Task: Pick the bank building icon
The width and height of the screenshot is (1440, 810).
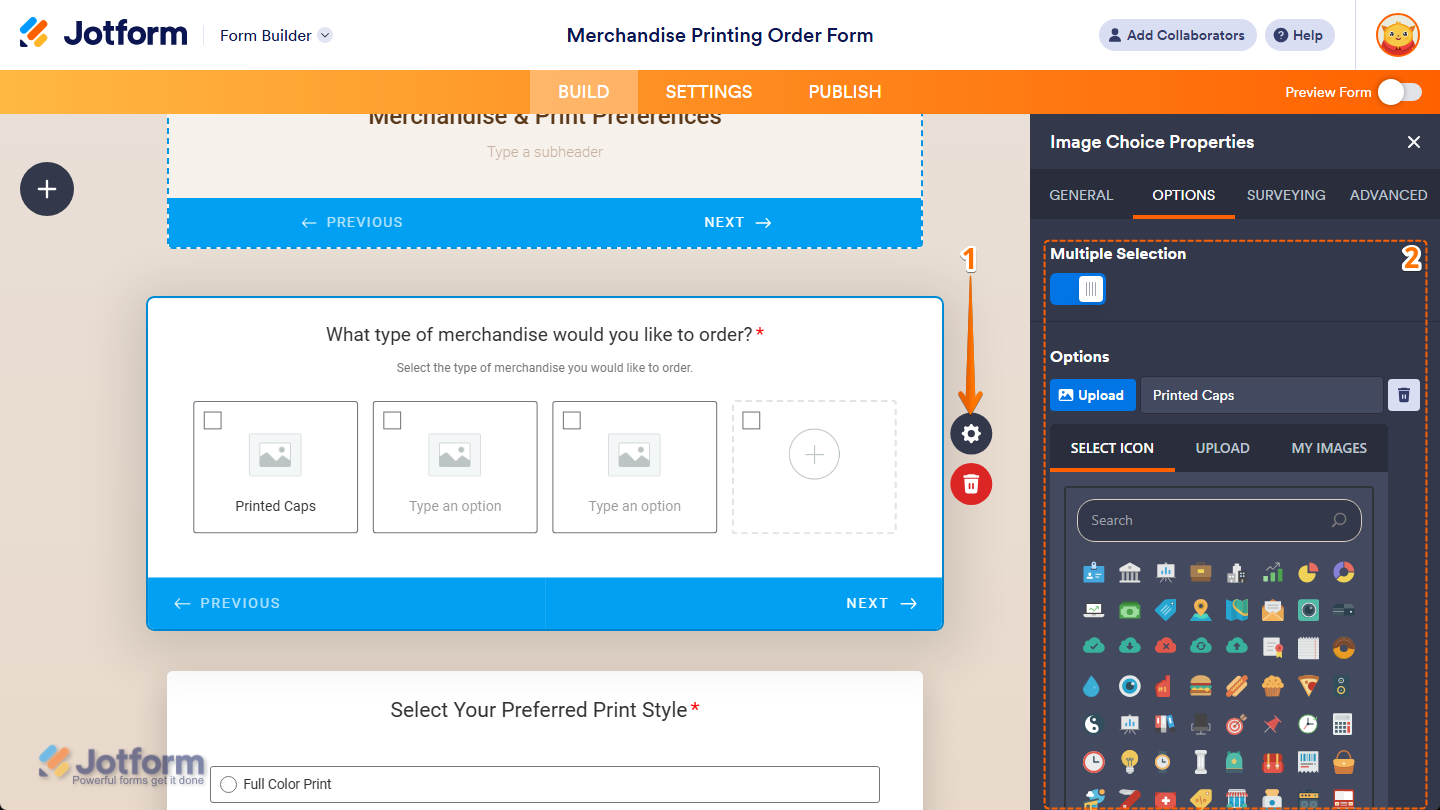Action: [1130, 573]
